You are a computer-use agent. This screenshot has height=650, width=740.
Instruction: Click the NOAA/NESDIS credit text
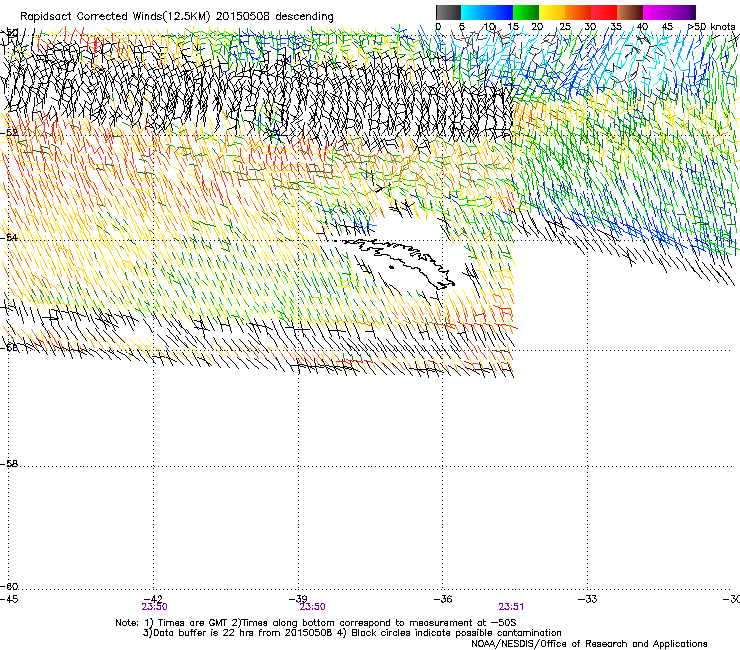point(589,644)
